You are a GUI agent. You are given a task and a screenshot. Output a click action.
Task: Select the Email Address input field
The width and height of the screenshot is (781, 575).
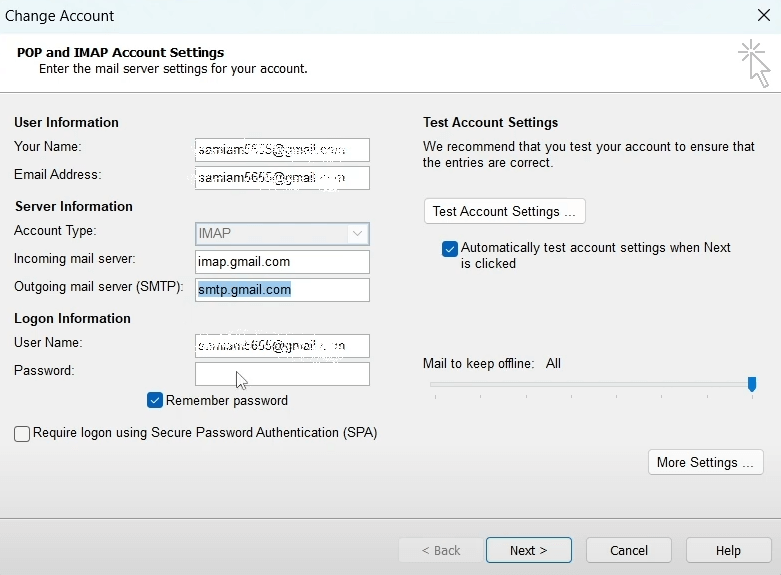pos(282,178)
